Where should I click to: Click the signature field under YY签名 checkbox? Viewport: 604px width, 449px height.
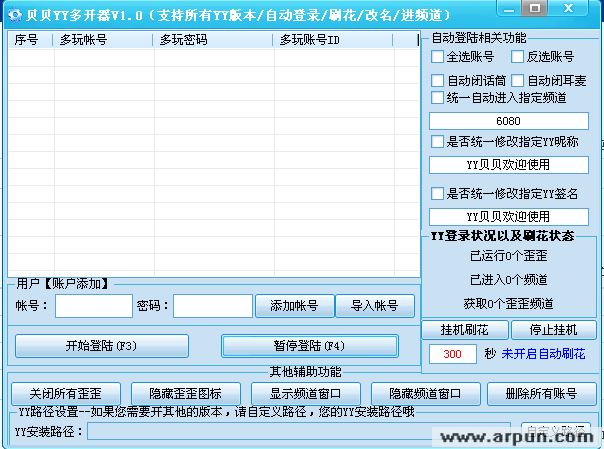click(509, 217)
